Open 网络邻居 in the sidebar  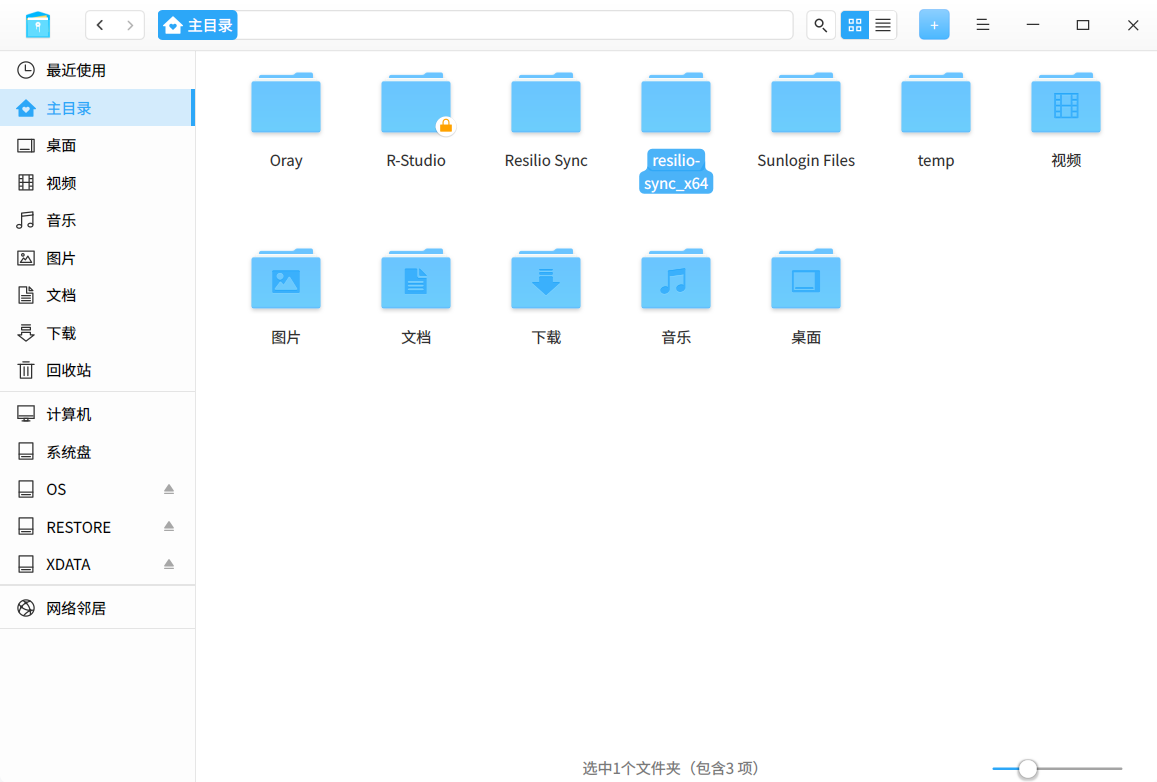pyautogui.click(x=97, y=608)
